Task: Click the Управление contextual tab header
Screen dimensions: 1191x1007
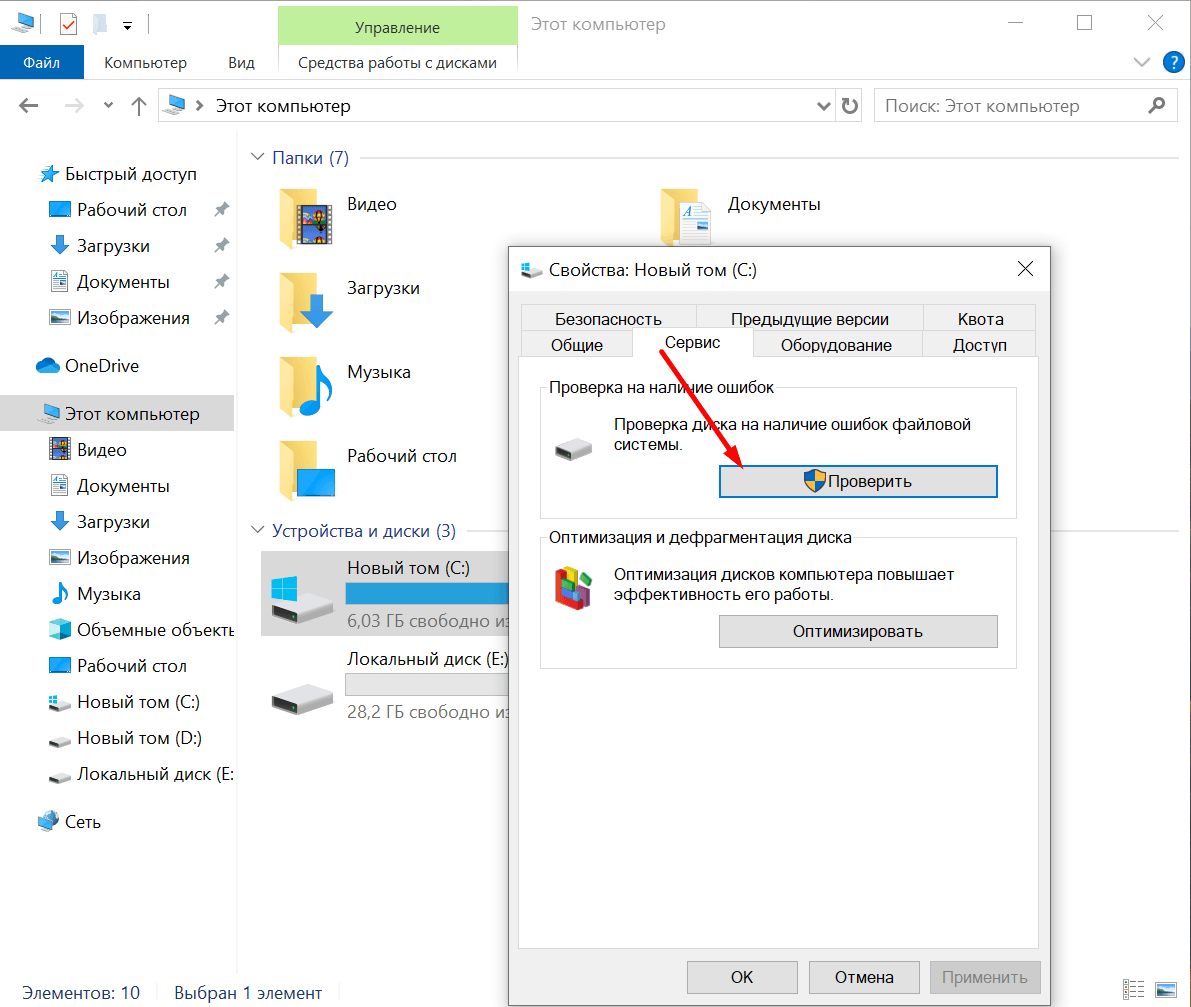Action: [397, 27]
